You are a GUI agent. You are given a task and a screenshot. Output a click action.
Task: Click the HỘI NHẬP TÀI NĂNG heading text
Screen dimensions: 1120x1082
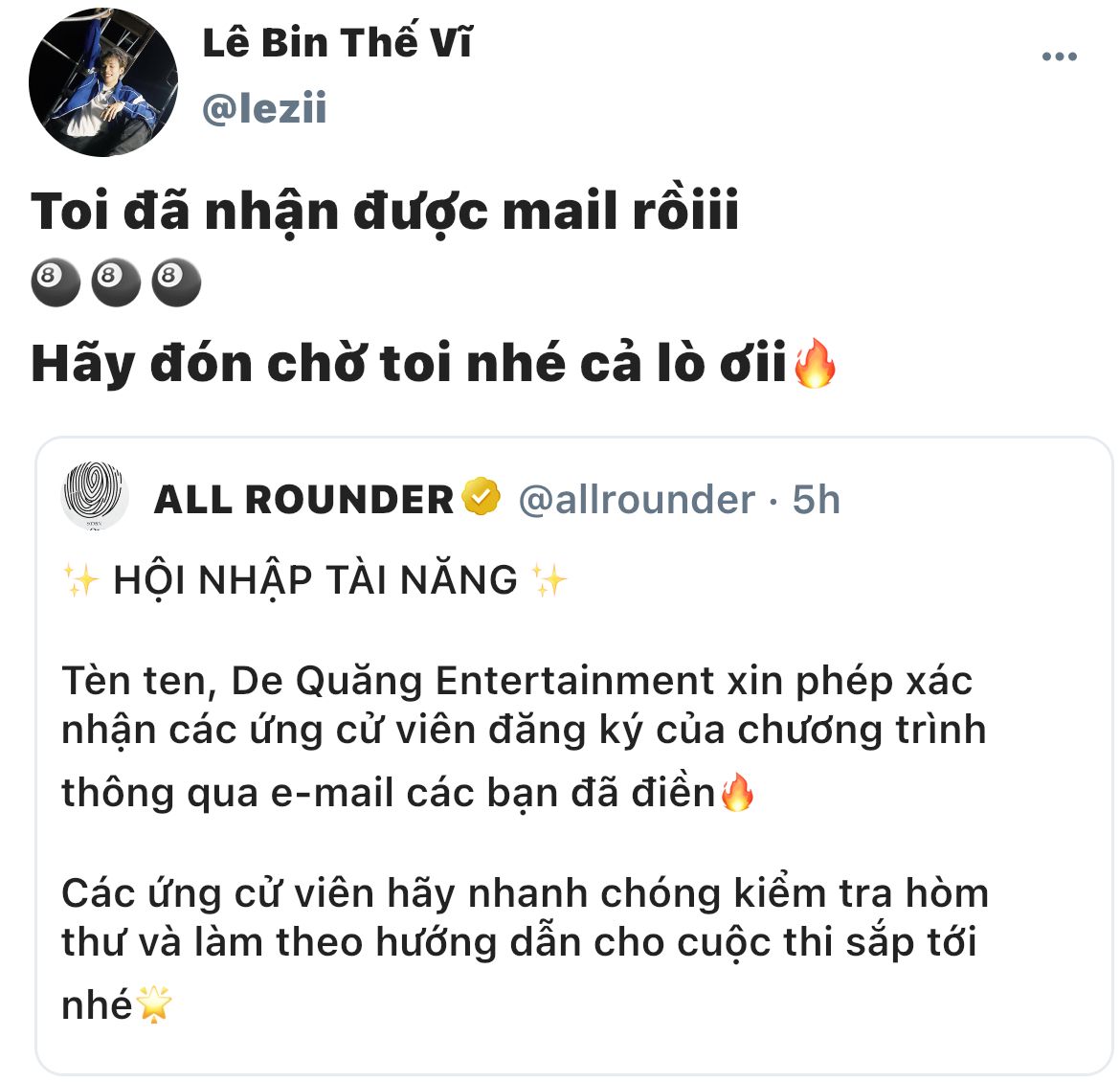pos(315,579)
